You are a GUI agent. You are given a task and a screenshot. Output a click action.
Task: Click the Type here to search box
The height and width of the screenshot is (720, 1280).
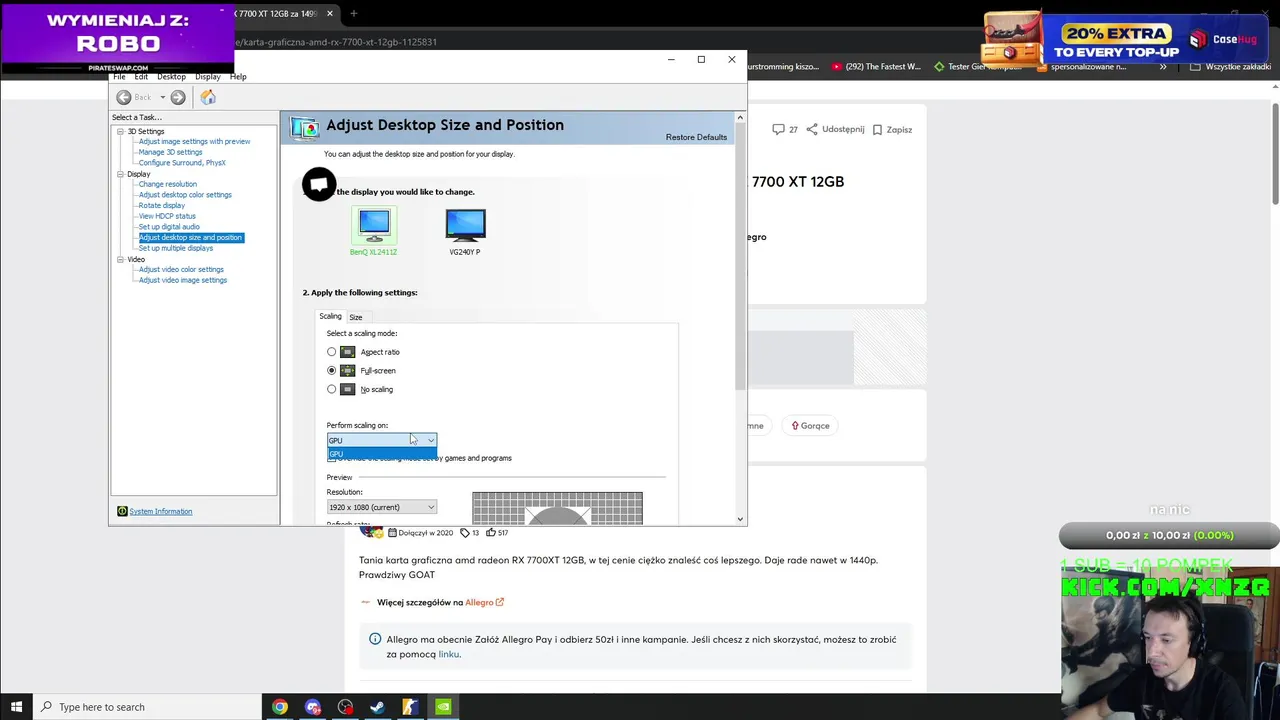click(x=148, y=707)
